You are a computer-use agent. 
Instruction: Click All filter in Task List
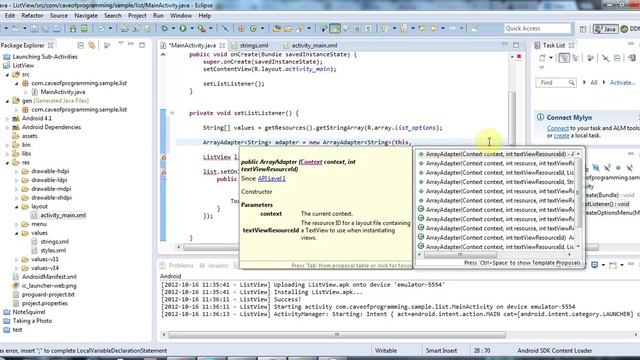593,82
